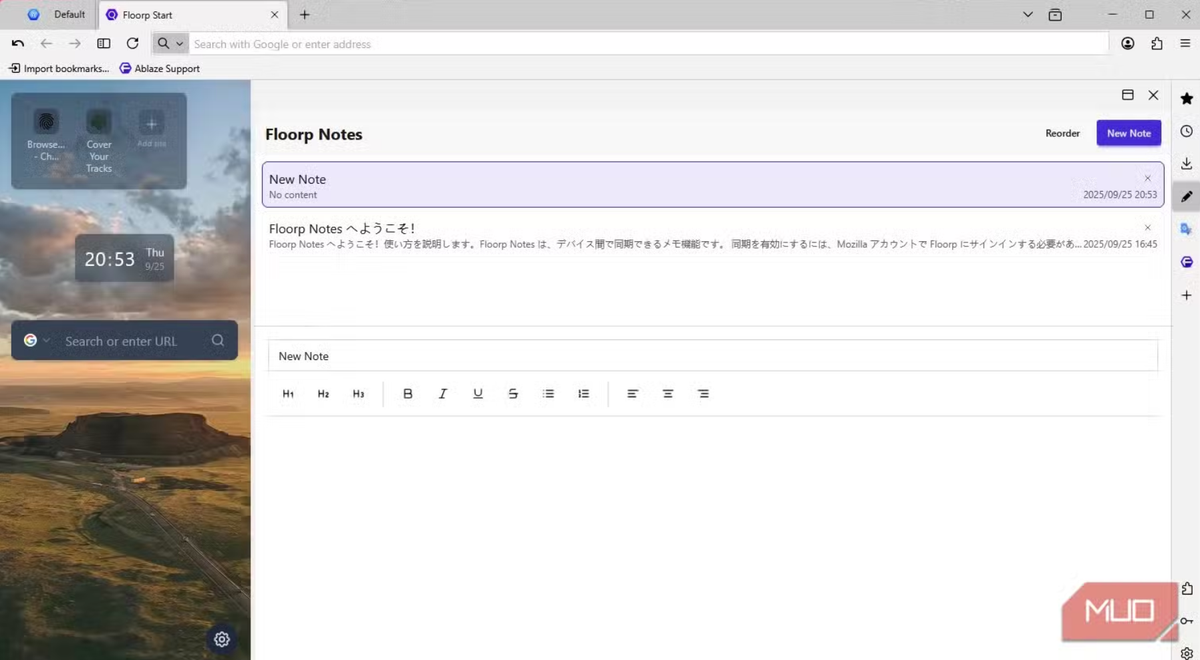Apply Heading 3 format in note editor
The image size is (1200, 660).
[x=358, y=394]
